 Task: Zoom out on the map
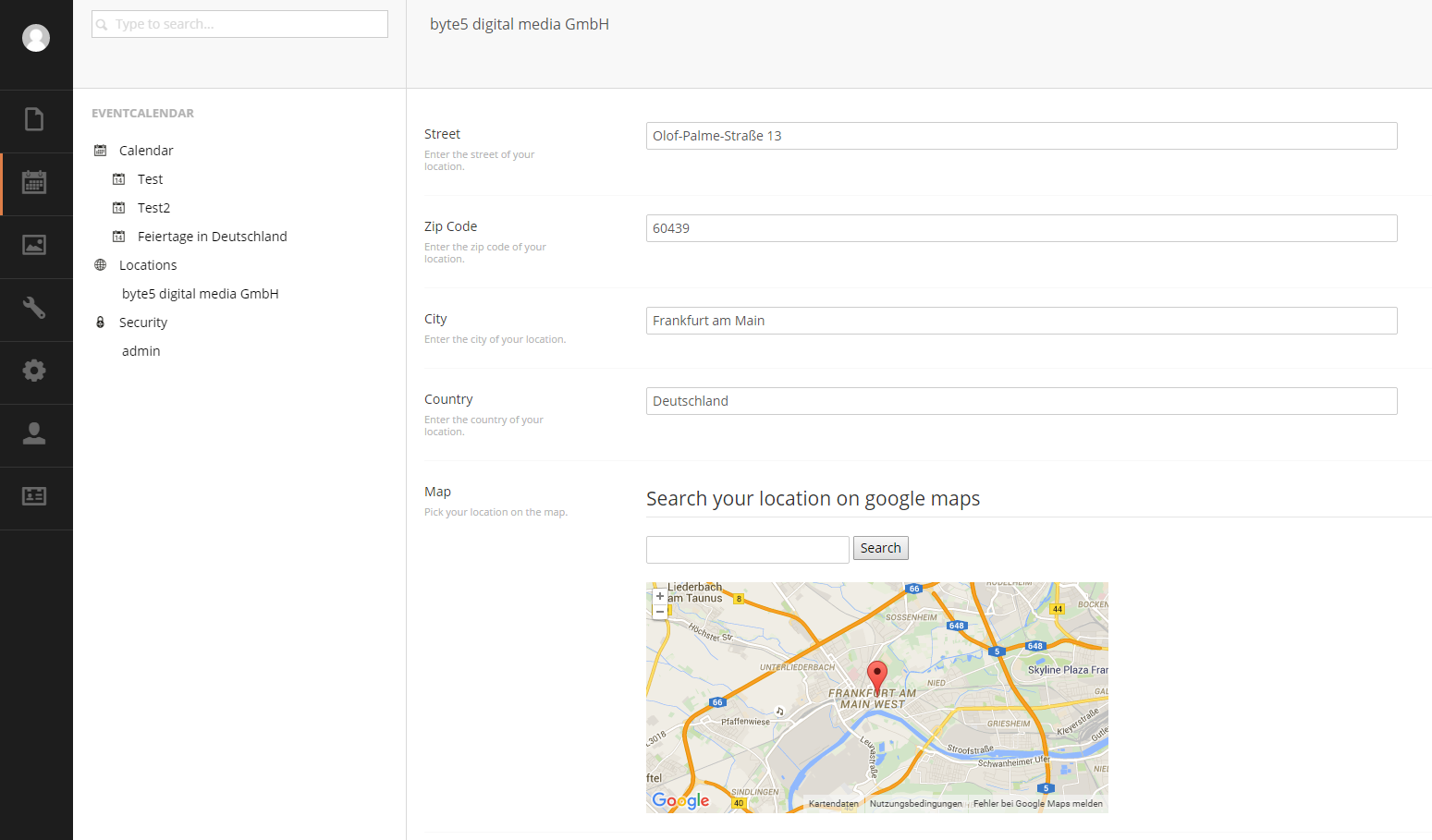click(660, 612)
